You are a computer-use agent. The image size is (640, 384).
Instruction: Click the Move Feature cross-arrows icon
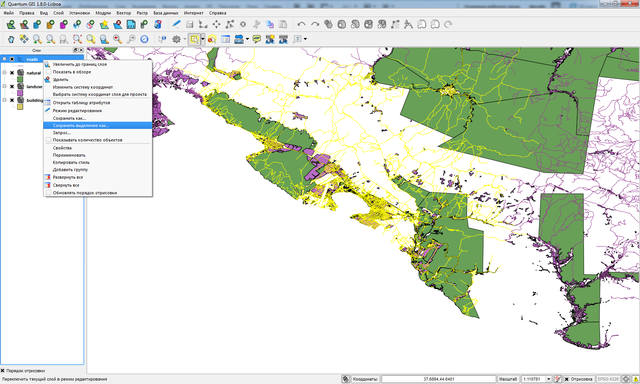click(216, 24)
